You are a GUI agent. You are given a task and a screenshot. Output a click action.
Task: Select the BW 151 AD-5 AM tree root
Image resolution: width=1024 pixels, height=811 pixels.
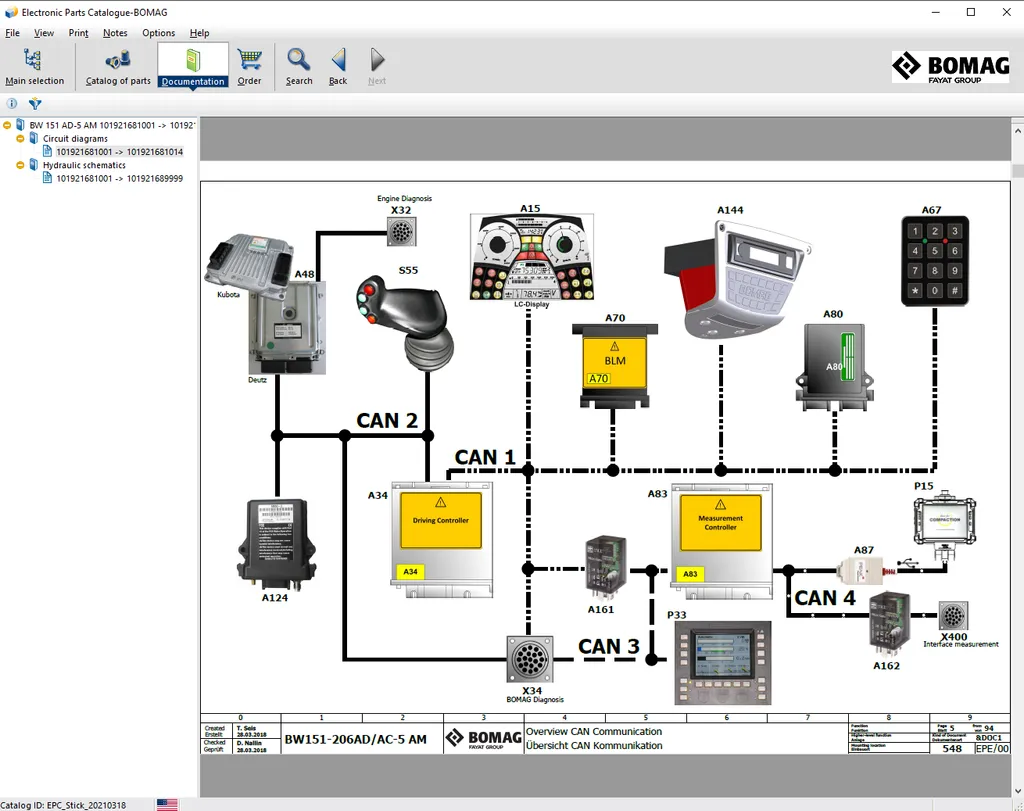112,125
